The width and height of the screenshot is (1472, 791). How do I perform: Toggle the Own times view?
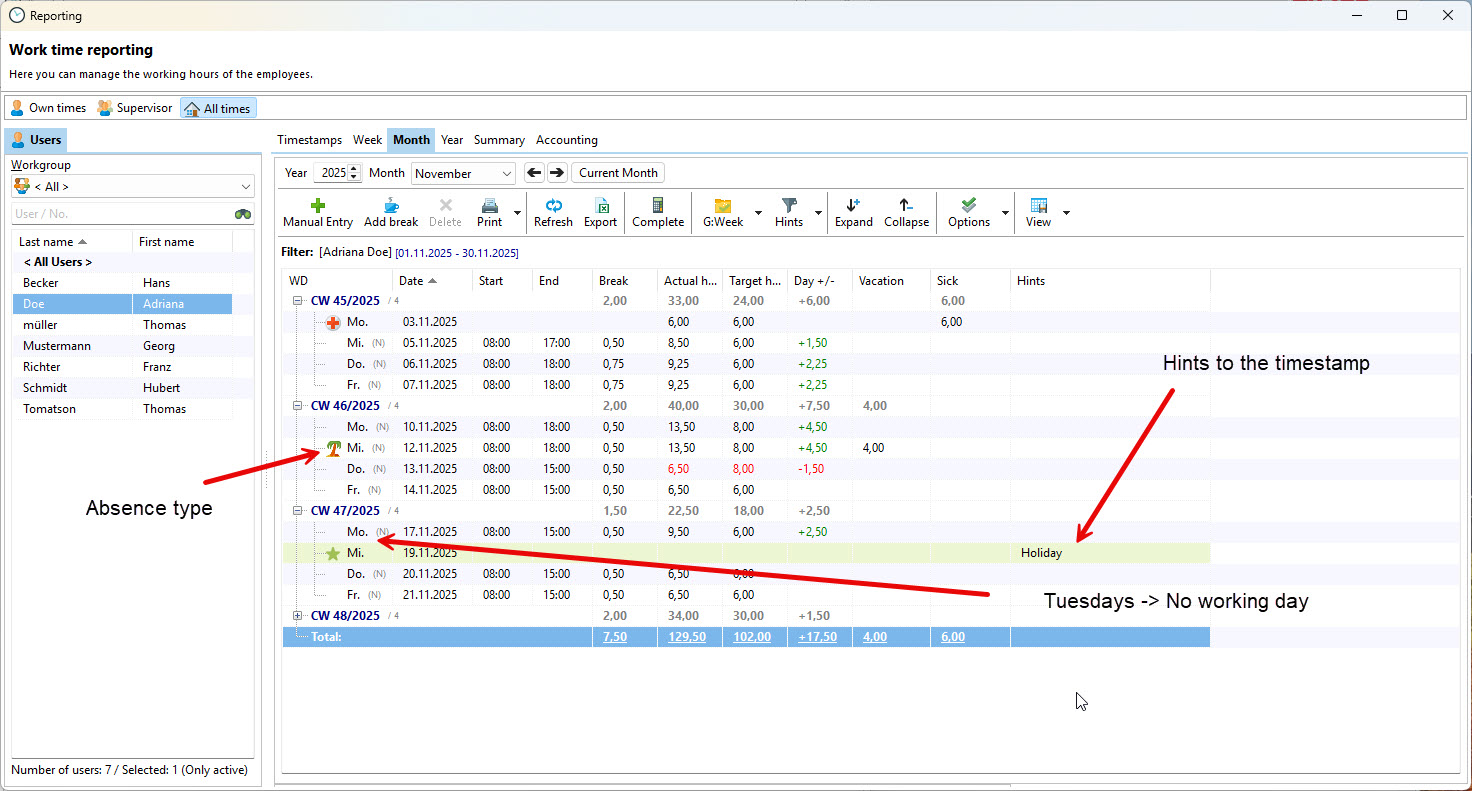pos(48,108)
